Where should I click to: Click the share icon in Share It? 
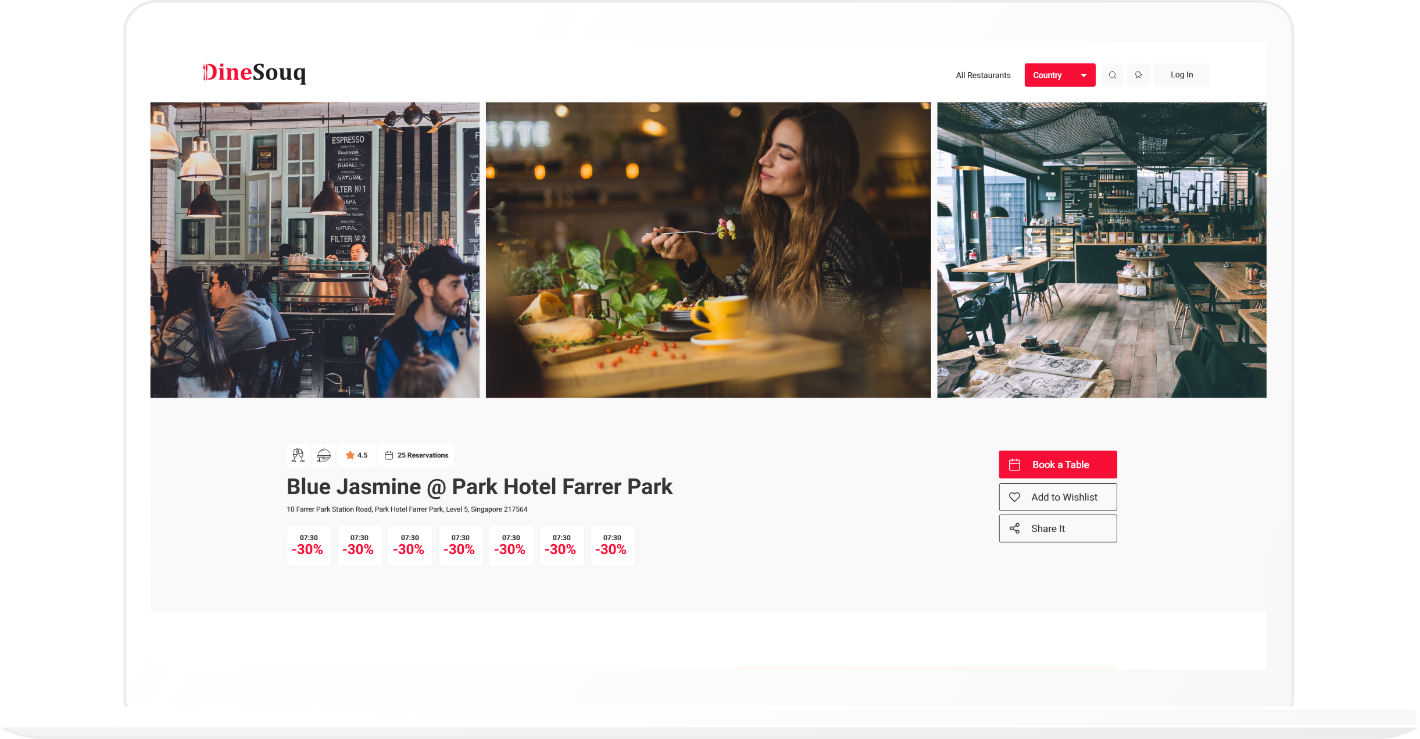point(1014,528)
